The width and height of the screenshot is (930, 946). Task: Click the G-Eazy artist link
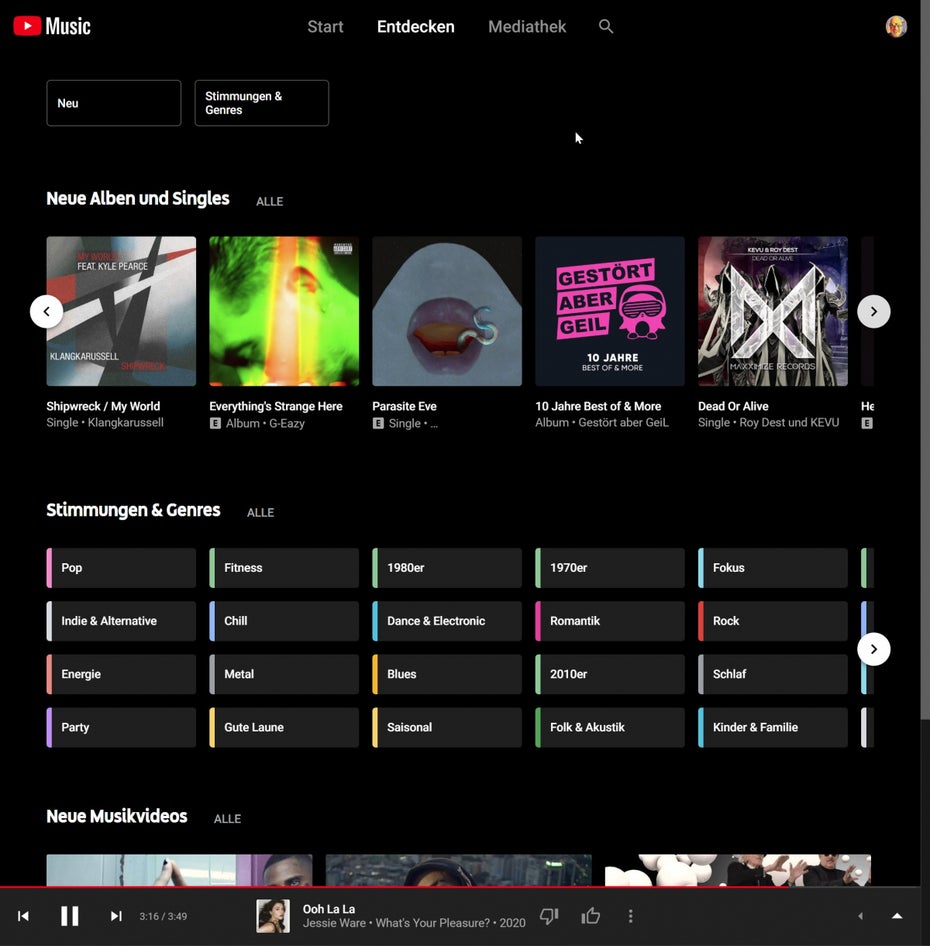point(287,424)
